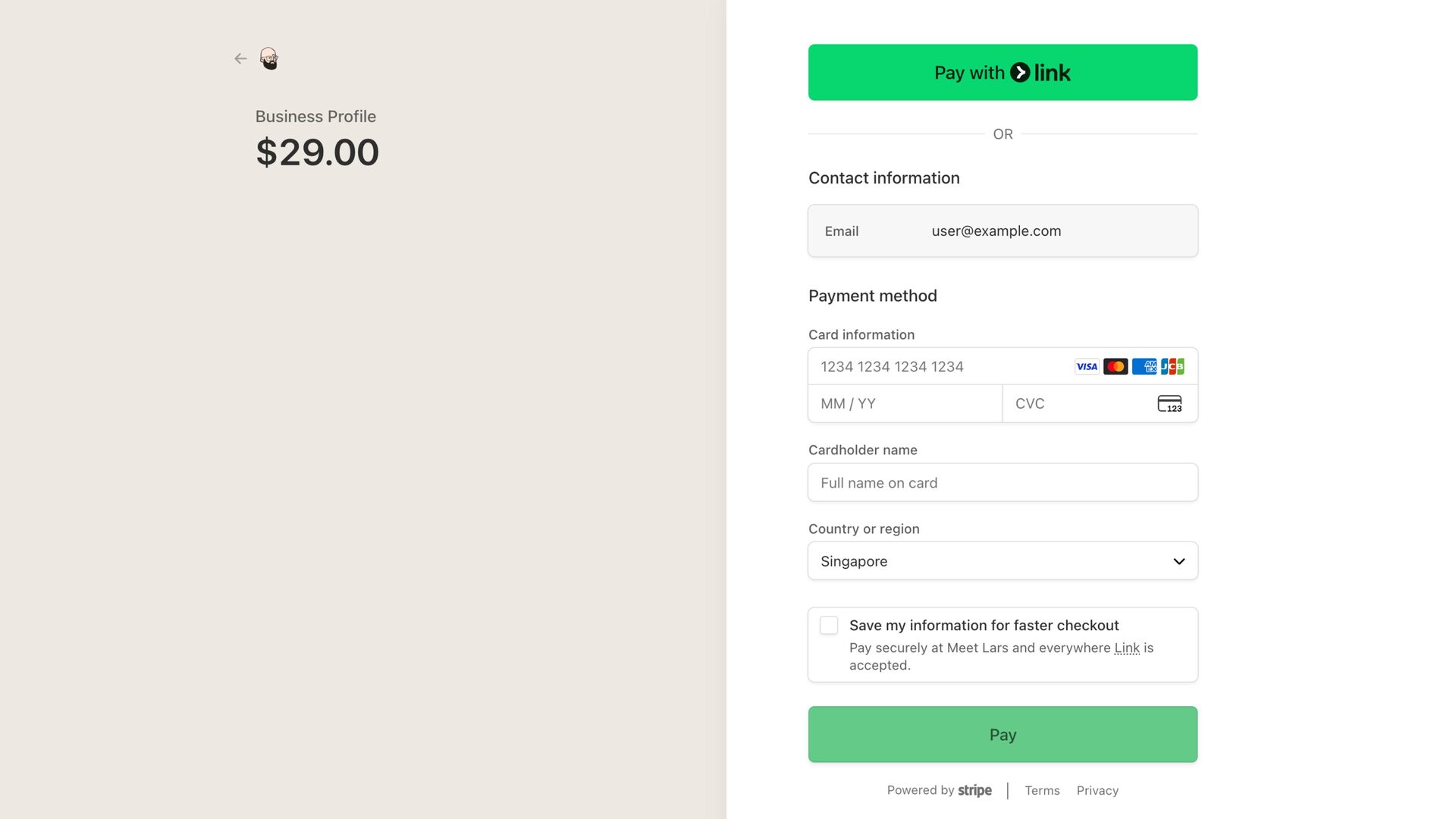
Task: Focus the card number field
Action: tap(940, 367)
